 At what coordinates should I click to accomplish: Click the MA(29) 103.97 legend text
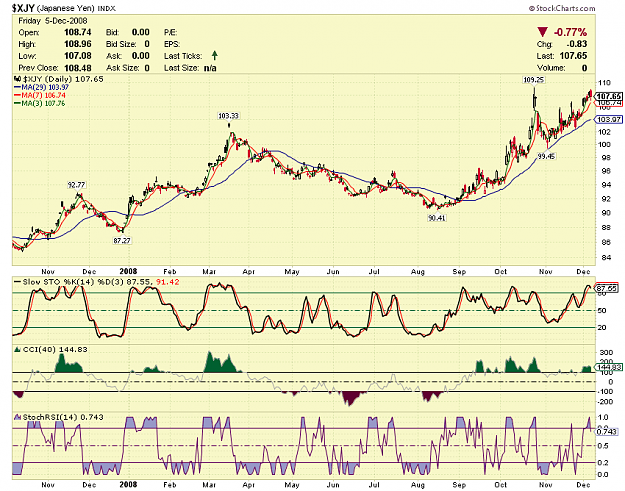pyautogui.click(x=45, y=87)
